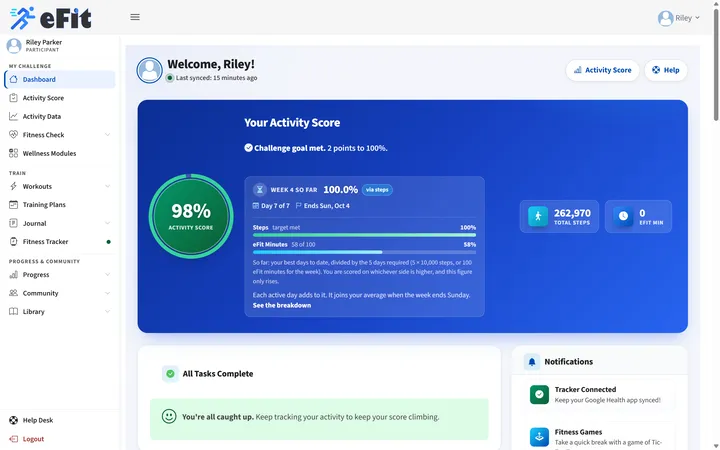Click the Wellness Modules grid icon
Screen dimensions: 720x450
click(13, 153)
